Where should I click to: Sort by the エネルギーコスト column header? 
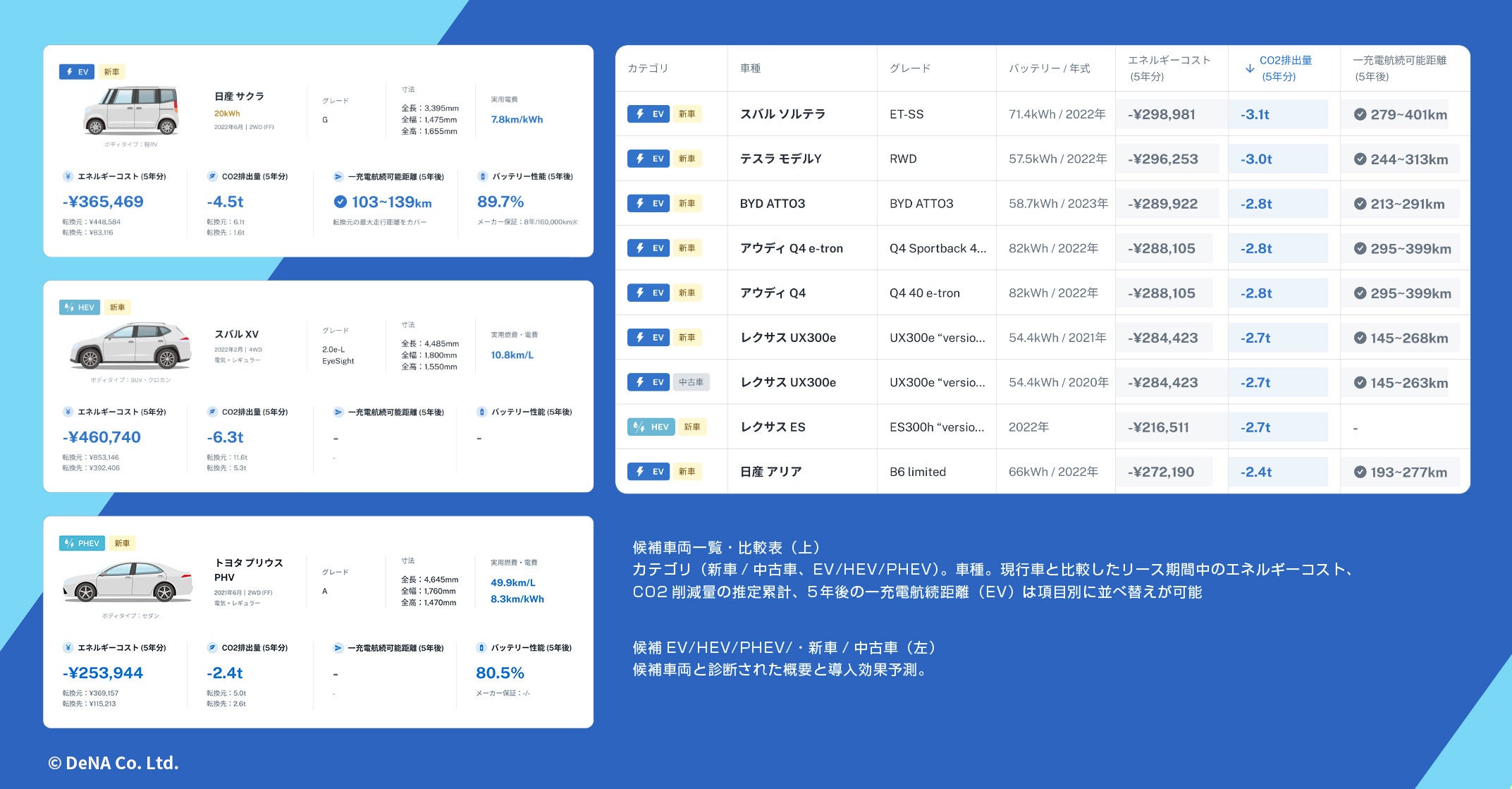1169,68
